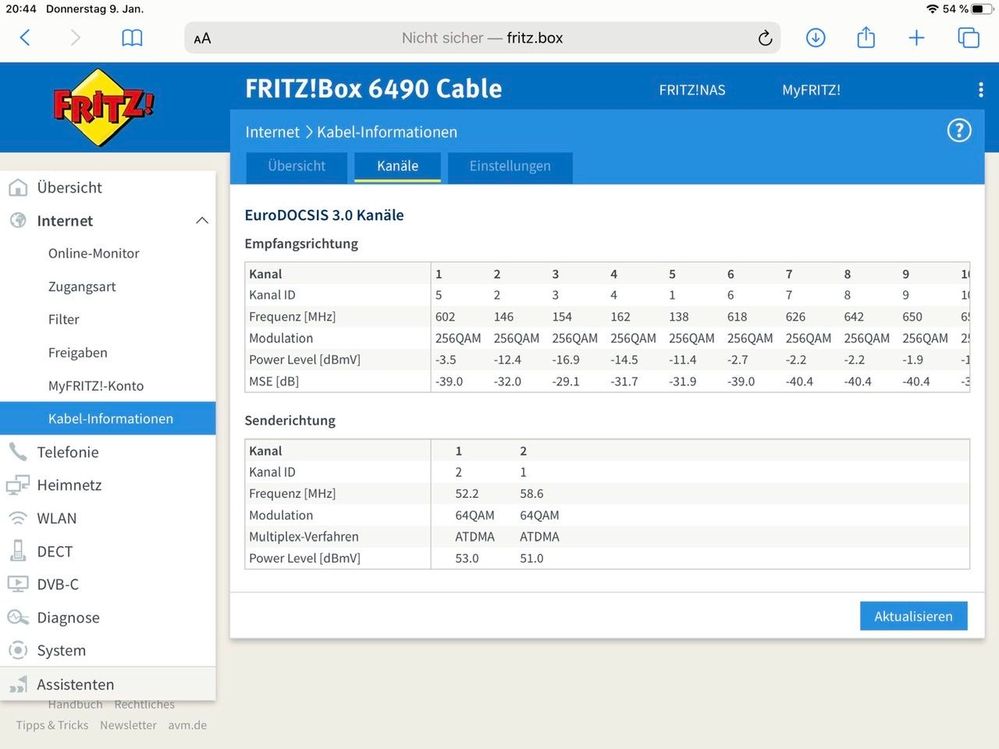Click the Assistenten wizard icon
The image size is (999, 749).
pos(18,684)
